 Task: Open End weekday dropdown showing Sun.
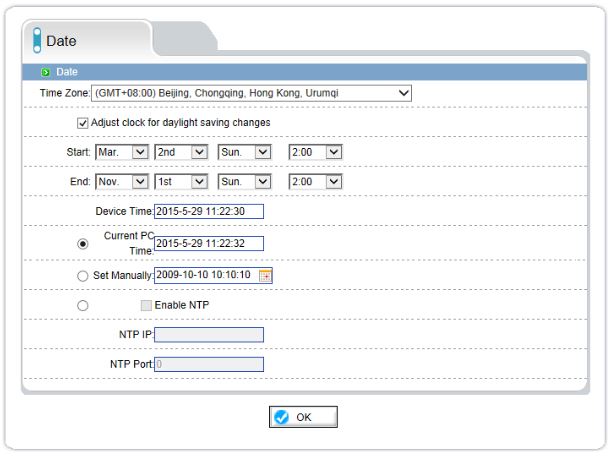coord(244,182)
